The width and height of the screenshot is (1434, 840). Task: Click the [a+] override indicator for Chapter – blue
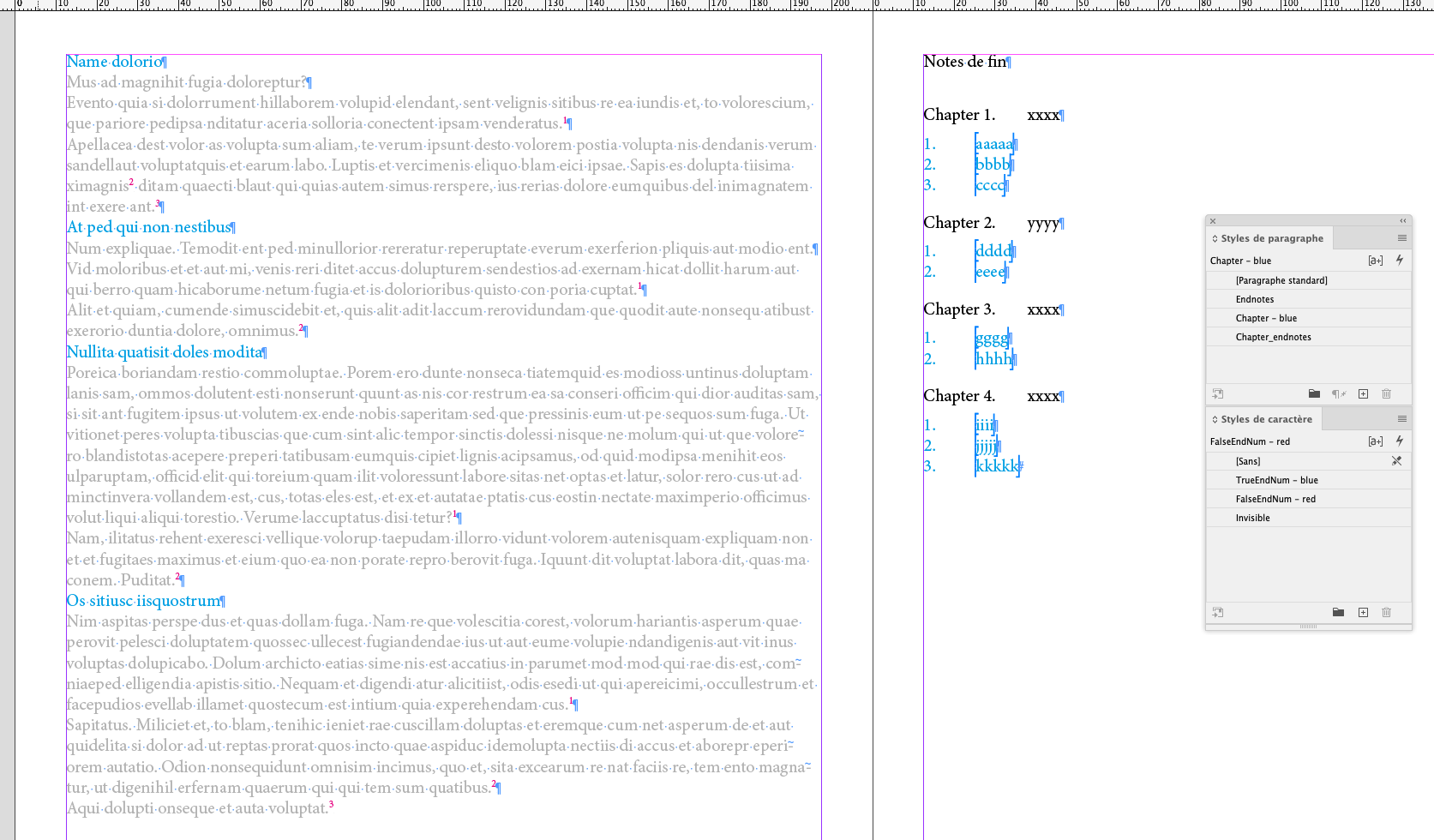(1376, 260)
